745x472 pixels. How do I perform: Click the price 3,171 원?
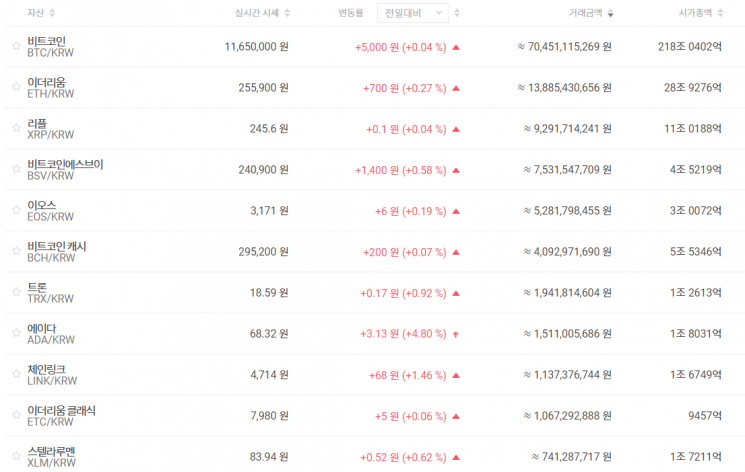click(x=269, y=211)
